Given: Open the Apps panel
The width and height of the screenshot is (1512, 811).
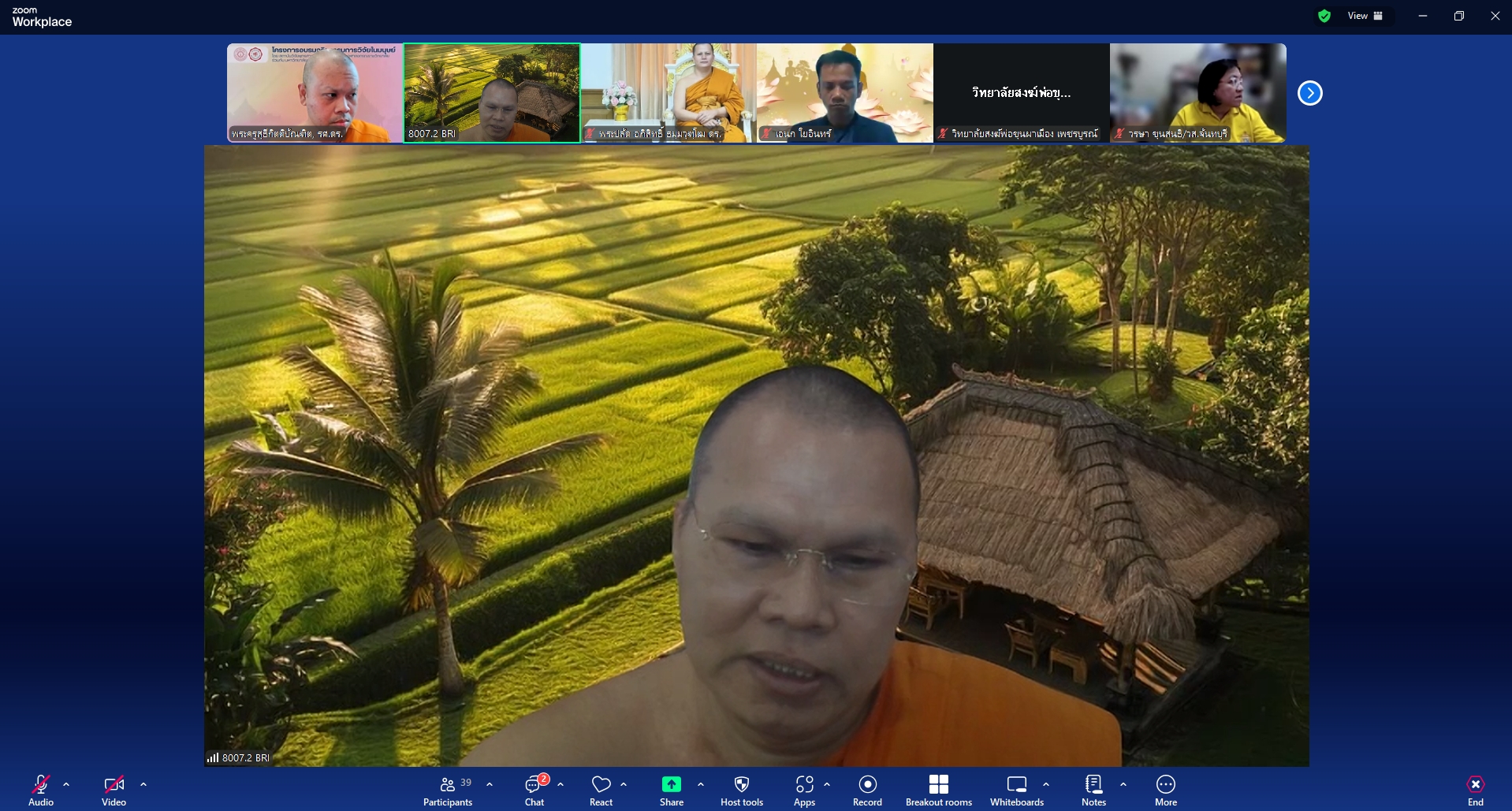Looking at the screenshot, I should tap(804, 791).
